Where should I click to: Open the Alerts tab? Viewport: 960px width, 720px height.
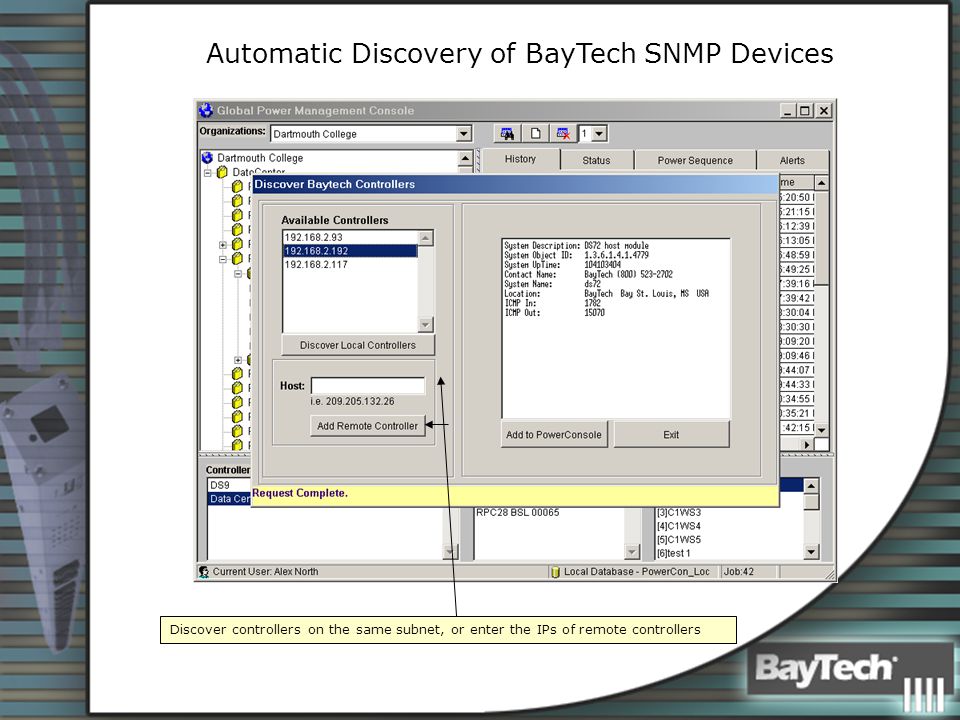click(792, 160)
